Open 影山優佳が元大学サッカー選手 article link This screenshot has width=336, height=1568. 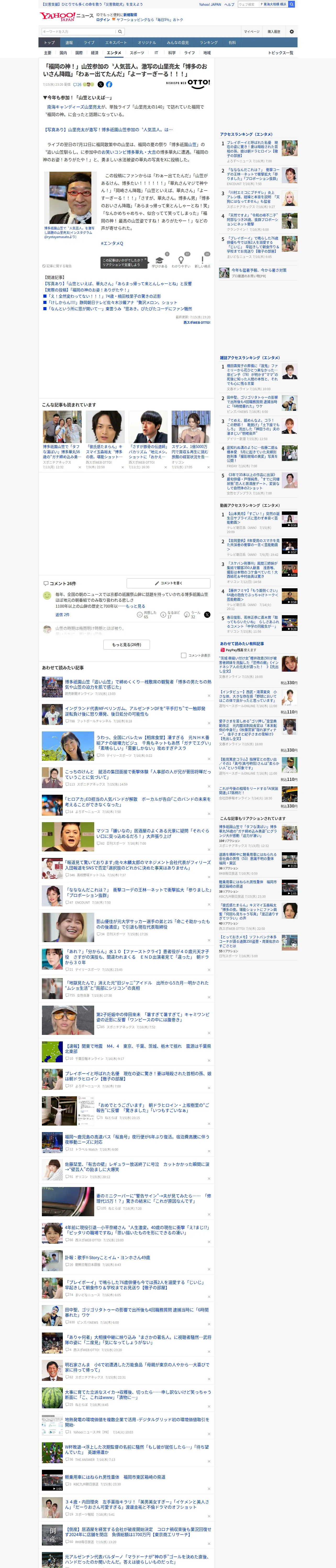point(153,924)
